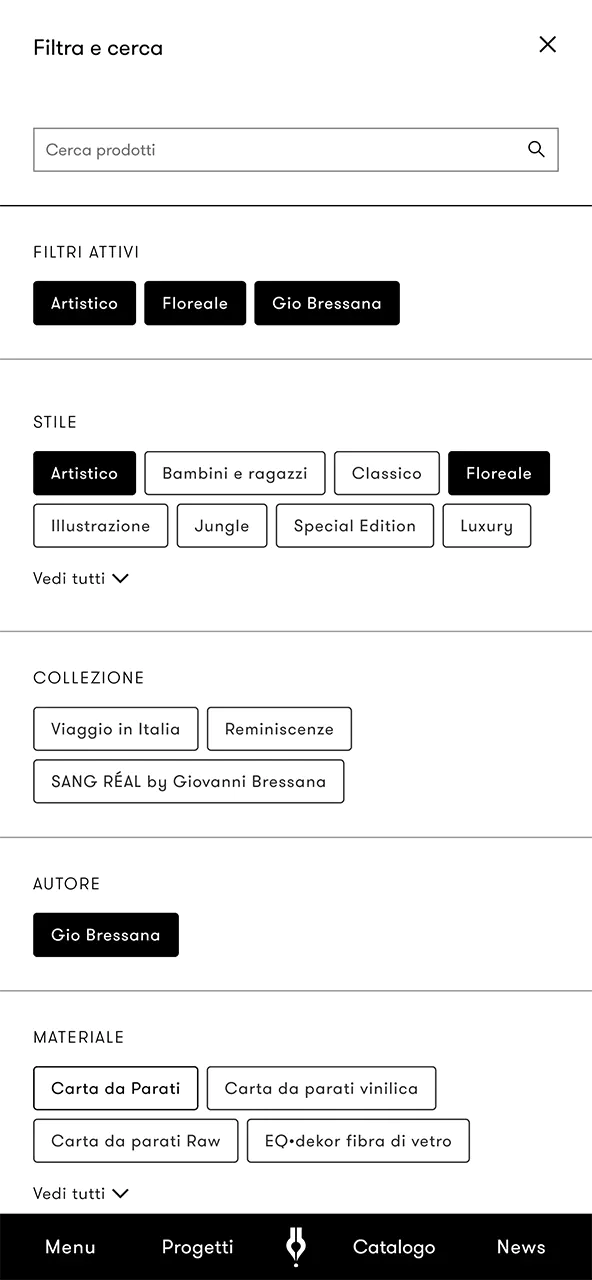
Task: Deselect Gio Bressana under Autore
Action: point(106,935)
